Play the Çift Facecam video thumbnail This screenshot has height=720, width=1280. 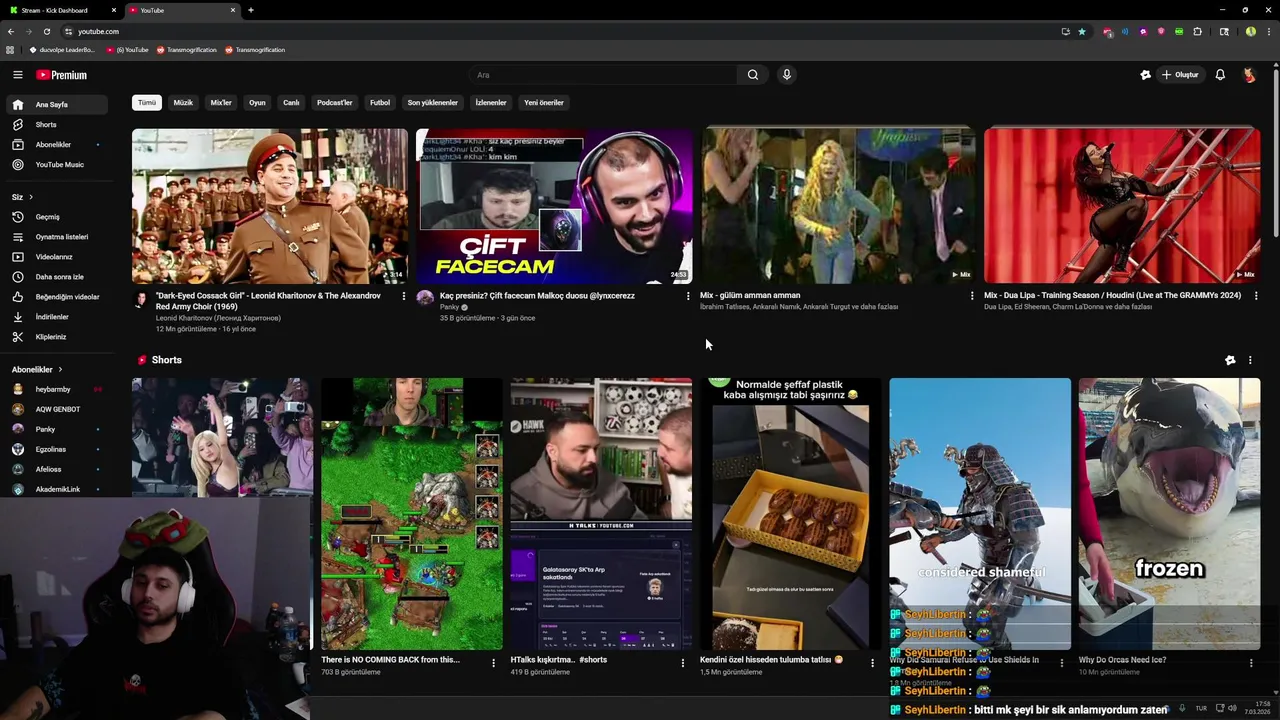[554, 206]
